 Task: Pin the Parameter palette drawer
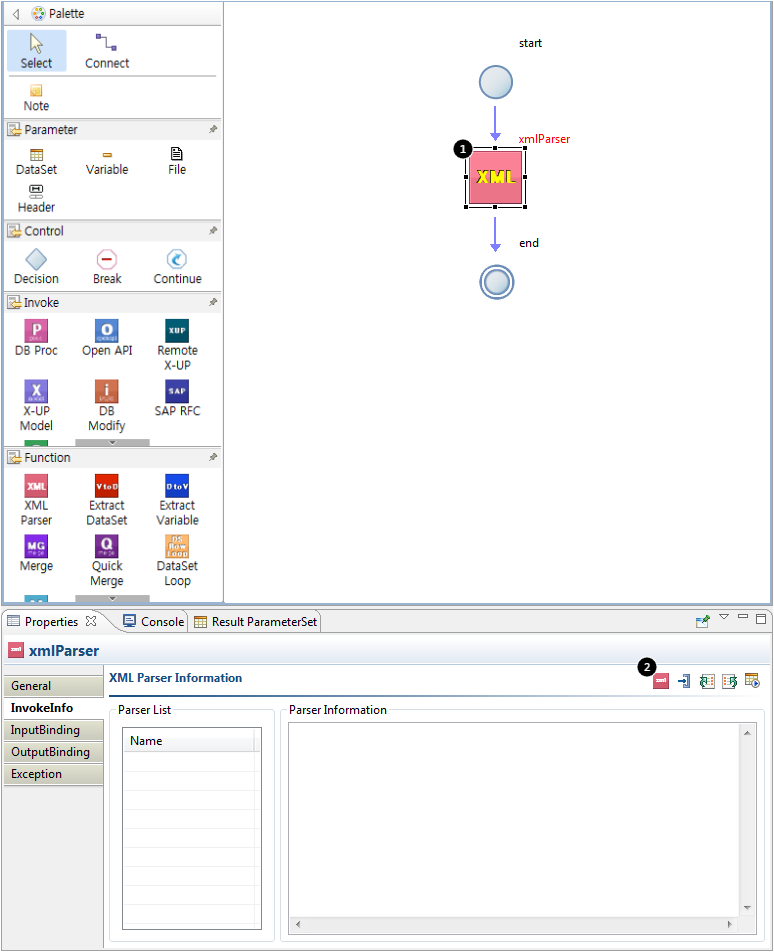tap(212, 129)
